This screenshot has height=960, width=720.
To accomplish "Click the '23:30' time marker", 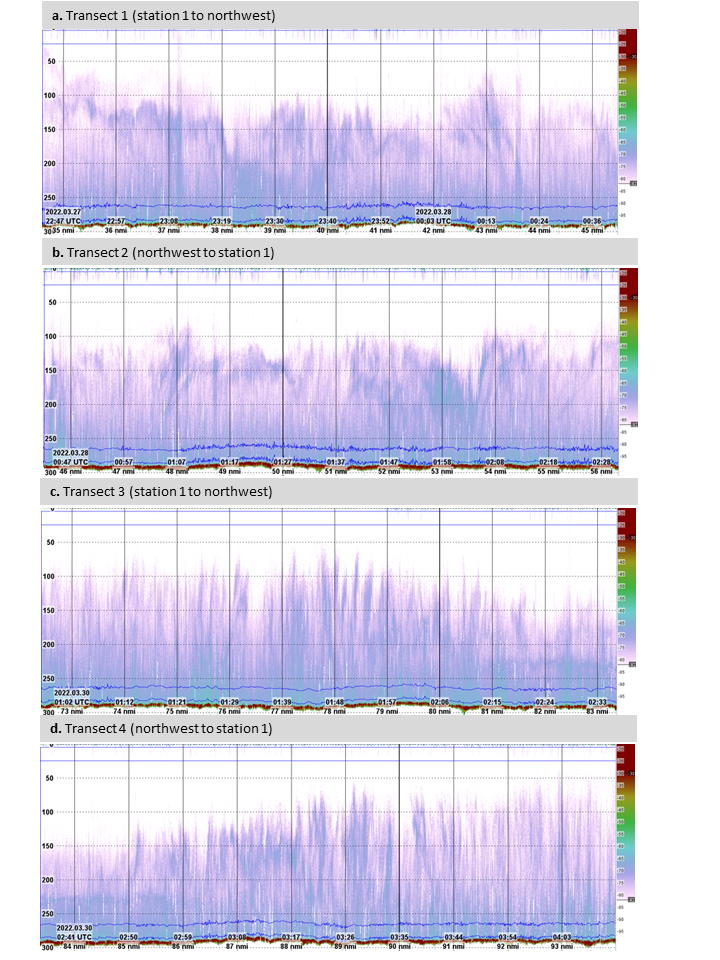I will 274,221.
